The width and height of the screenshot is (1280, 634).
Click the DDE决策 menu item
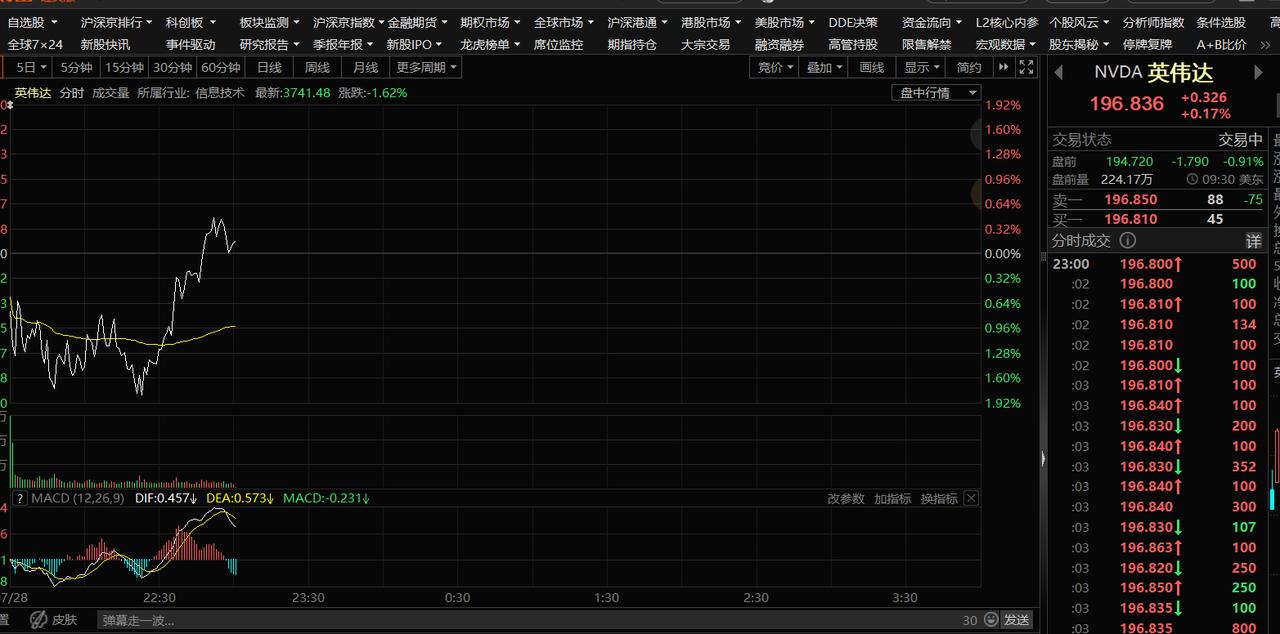(853, 22)
